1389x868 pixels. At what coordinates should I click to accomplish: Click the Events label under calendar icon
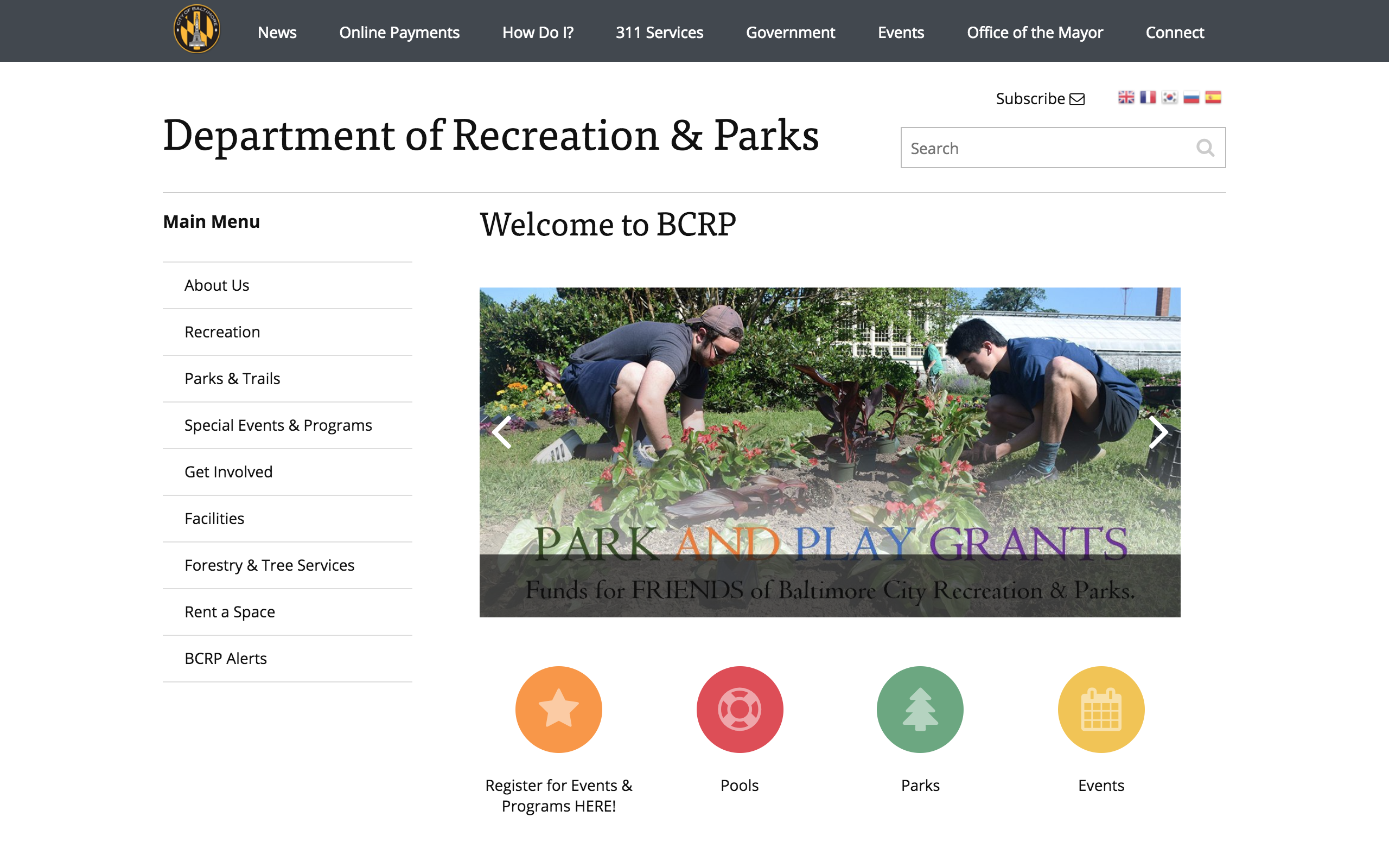[1101, 786]
